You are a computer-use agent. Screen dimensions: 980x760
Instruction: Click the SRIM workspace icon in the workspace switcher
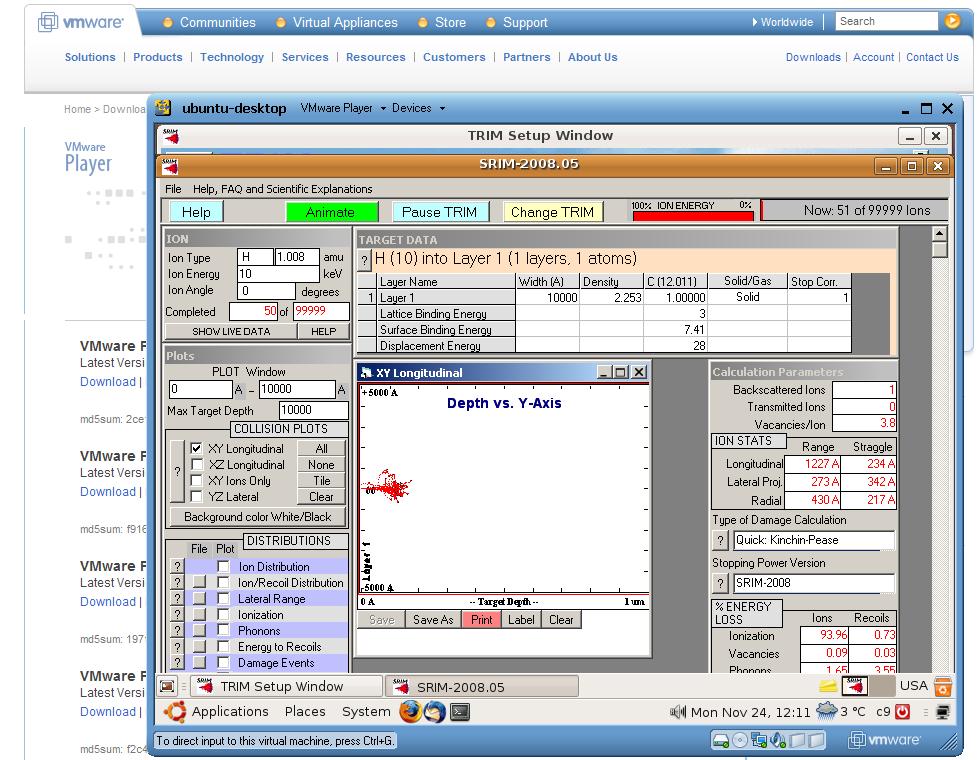(x=854, y=686)
